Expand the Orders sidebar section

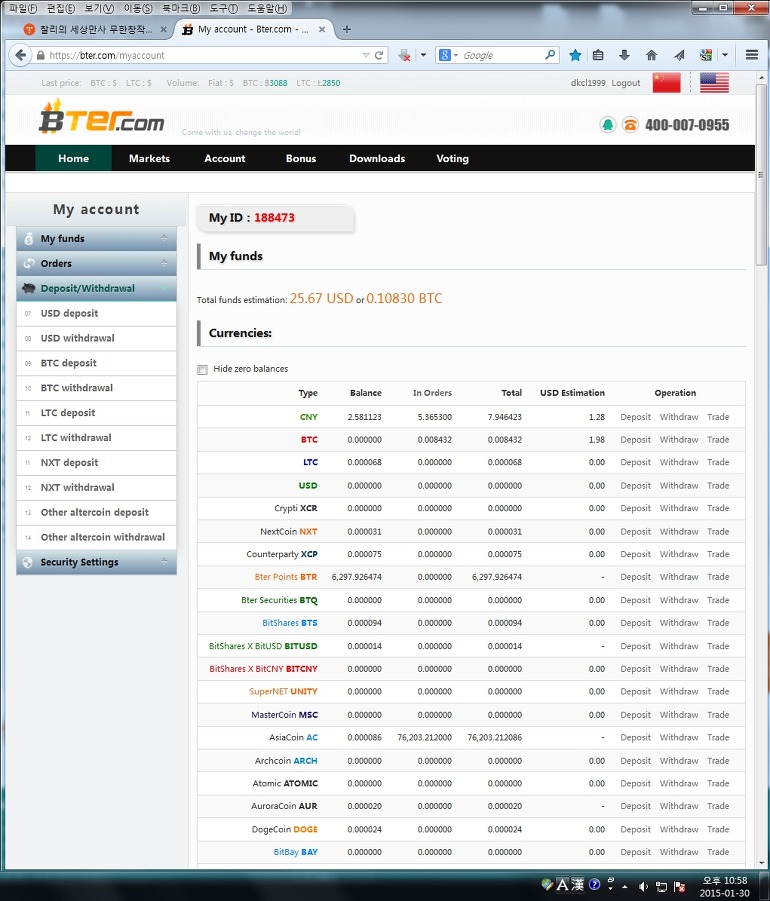tap(164, 263)
